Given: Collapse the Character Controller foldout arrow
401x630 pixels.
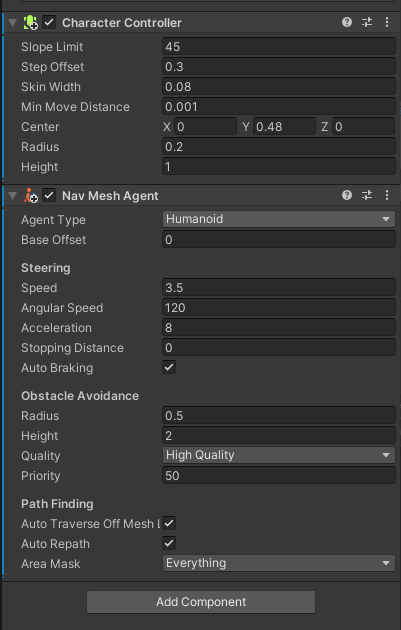Looking at the screenshot, I should pyautogui.click(x=12, y=22).
